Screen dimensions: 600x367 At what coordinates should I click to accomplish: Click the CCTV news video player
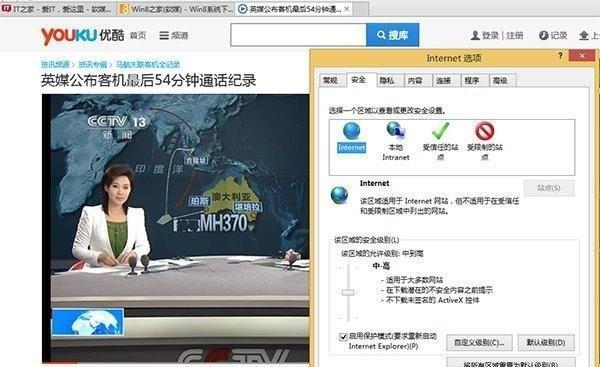176,228
